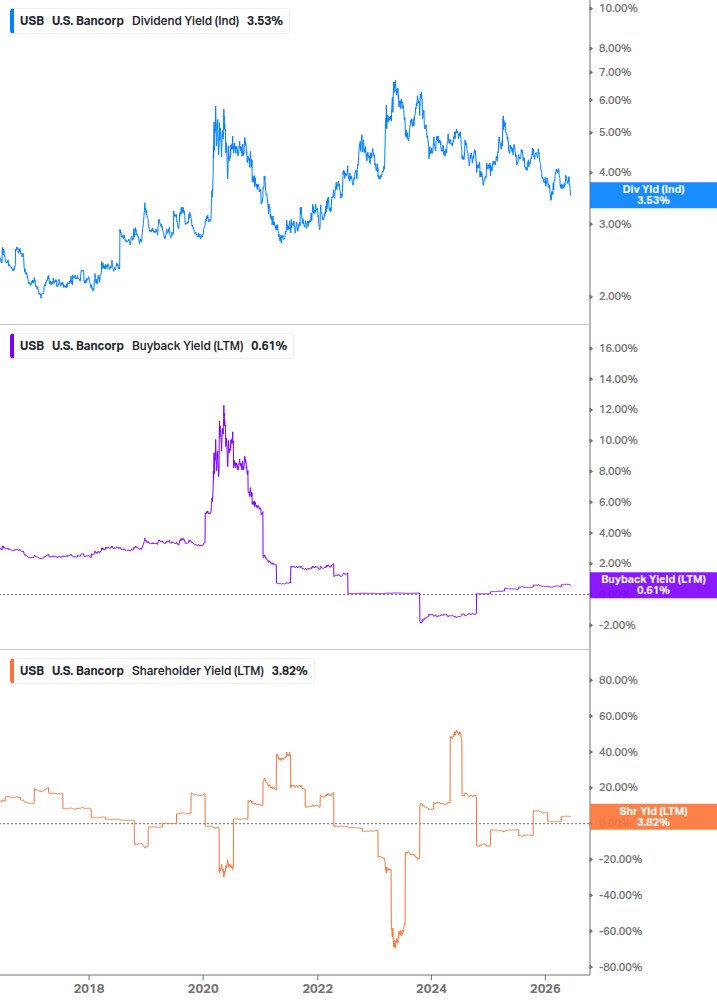717x1005 pixels.
Task: Click the -2.00% tick on the buyback yield axis
Action: pyautogui.click(x=617, y=625)
